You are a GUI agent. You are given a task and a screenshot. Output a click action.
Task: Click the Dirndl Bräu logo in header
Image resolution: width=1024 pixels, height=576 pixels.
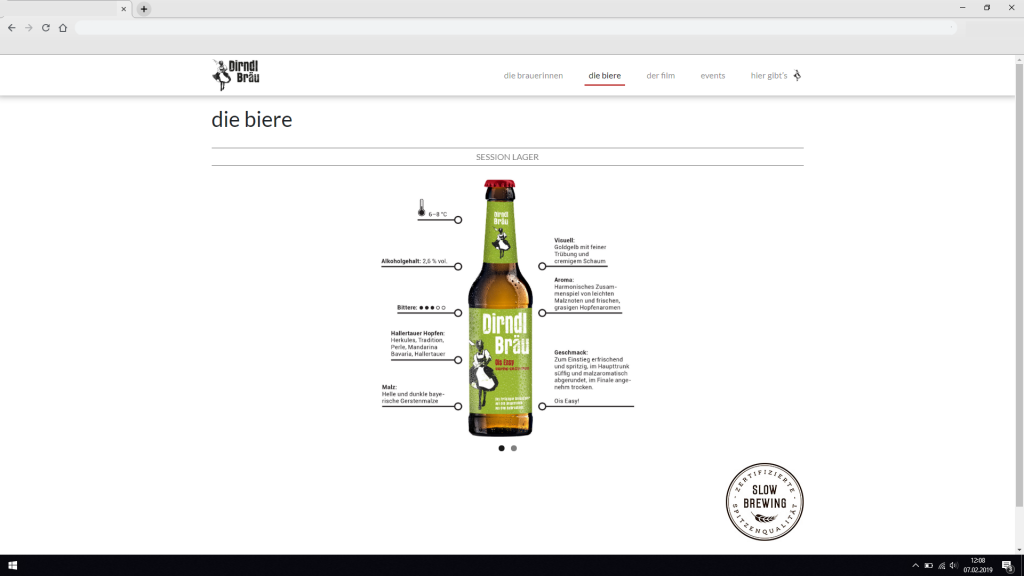pos(236,74)
